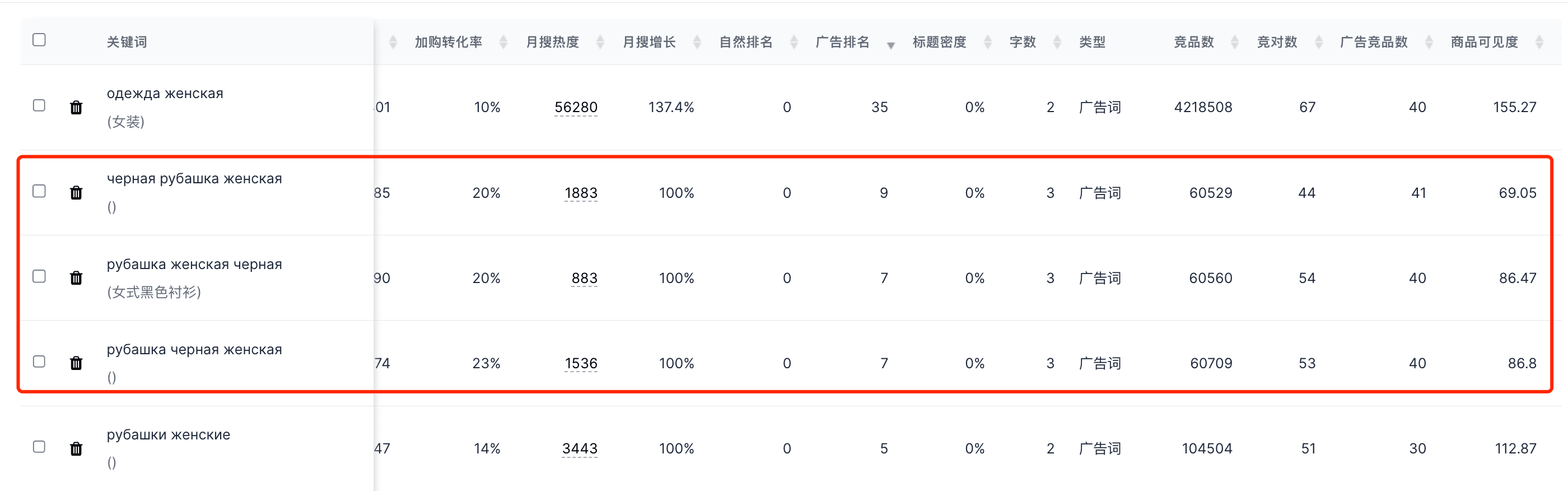Open the 56280 monthly search value
Image resolution: width=1568 pixels, height=491 pixels.
(x=576, y=108)
